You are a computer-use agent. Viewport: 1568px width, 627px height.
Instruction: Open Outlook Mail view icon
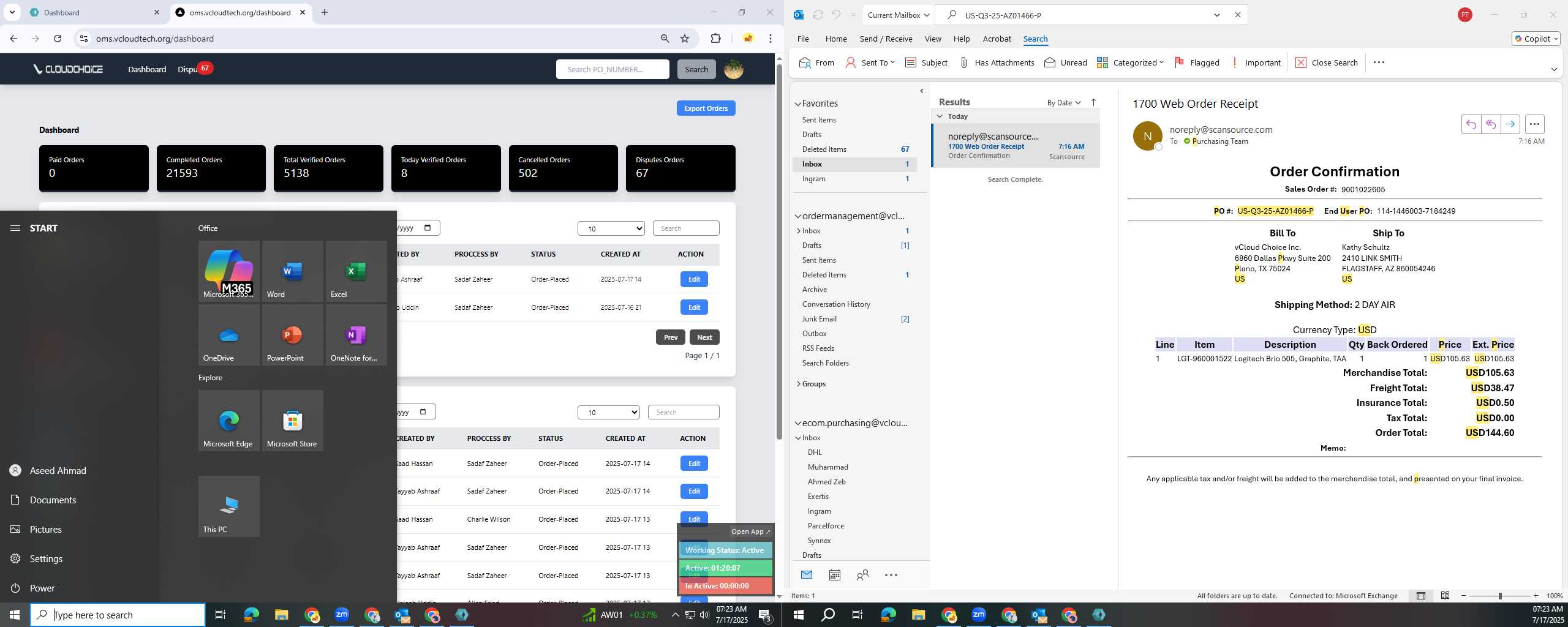807,575
